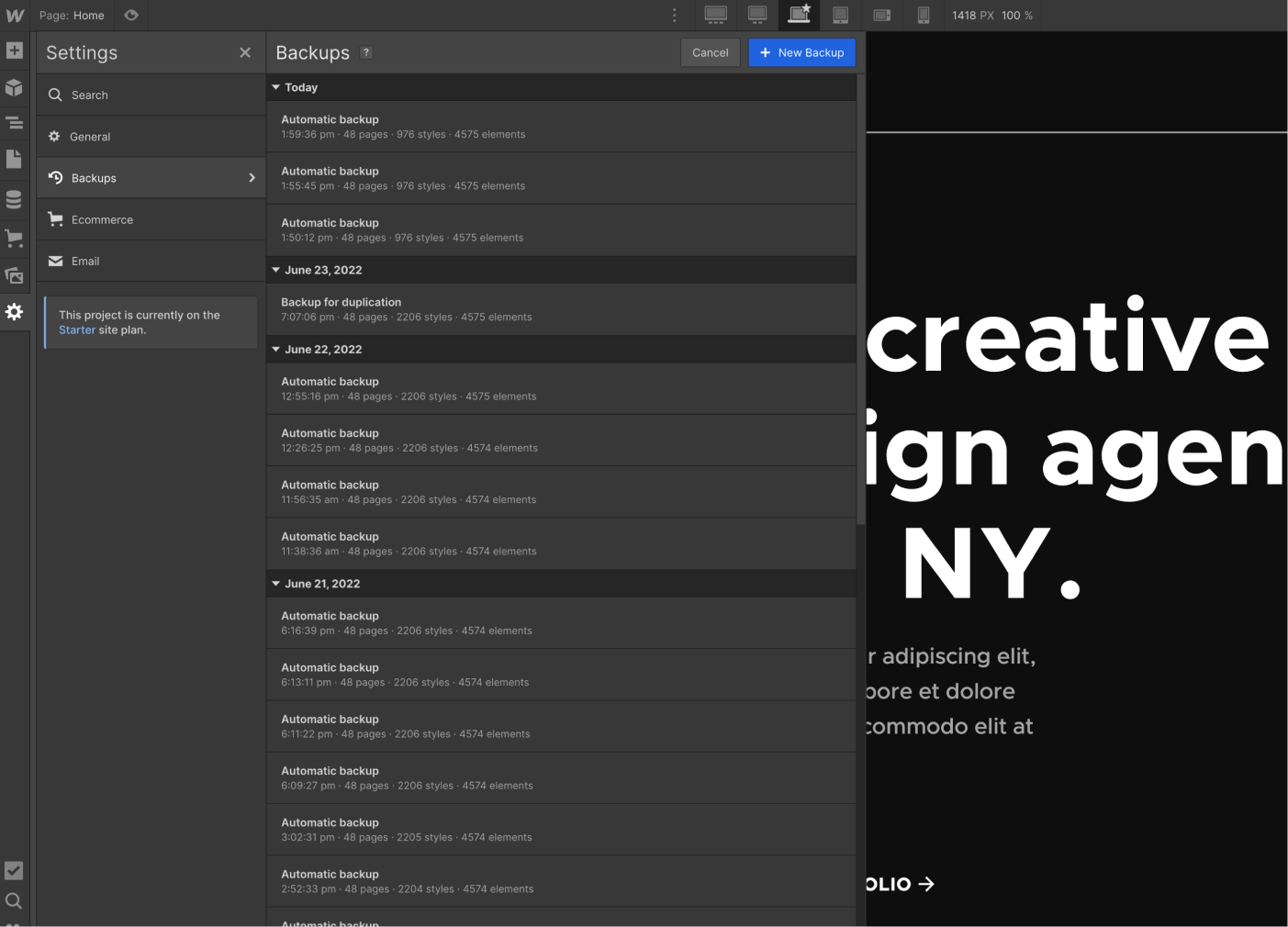The image size is (1288, 927).
Task: Click the Backups help question mark icon
Action: pos(366,52)
